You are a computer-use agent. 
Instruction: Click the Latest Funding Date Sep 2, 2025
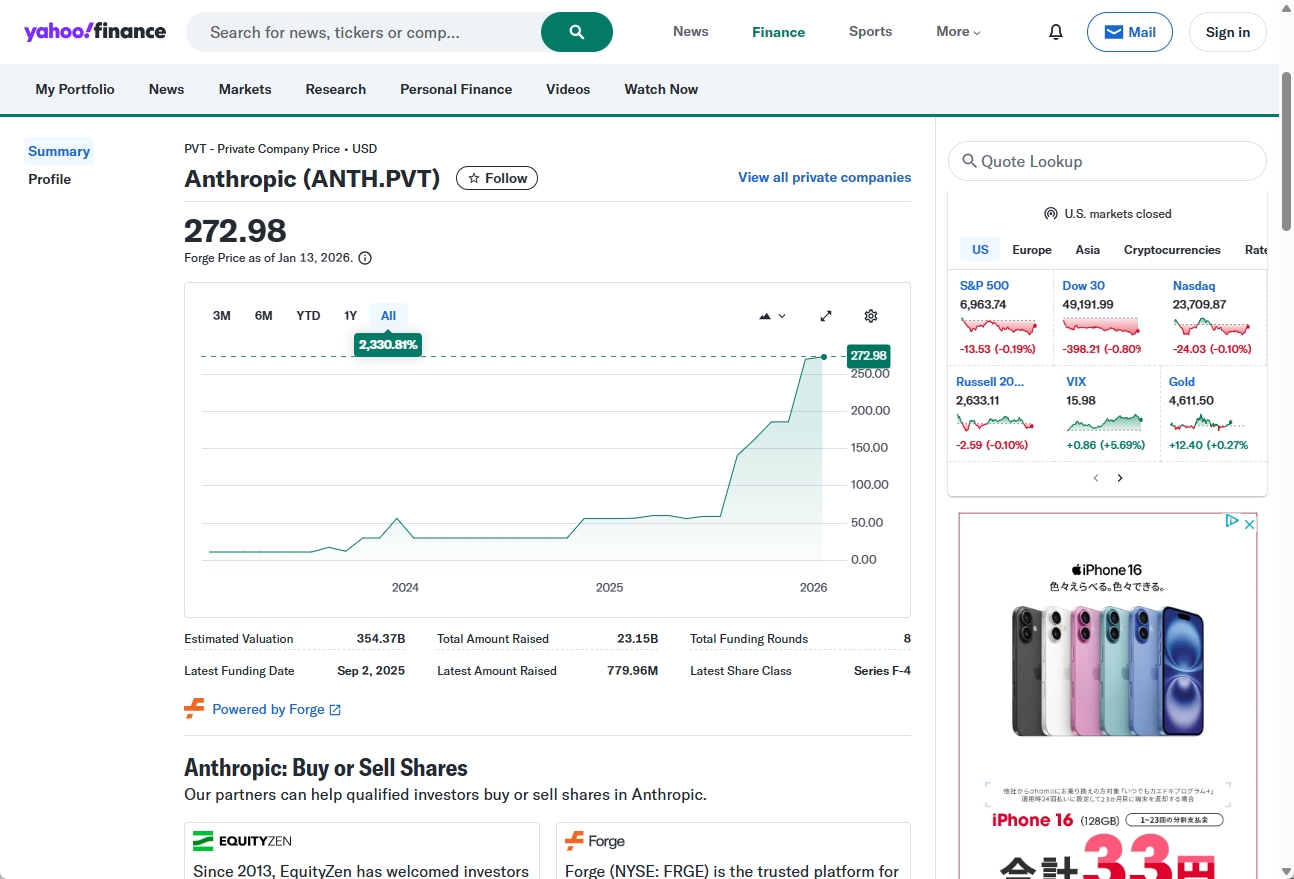371,671
